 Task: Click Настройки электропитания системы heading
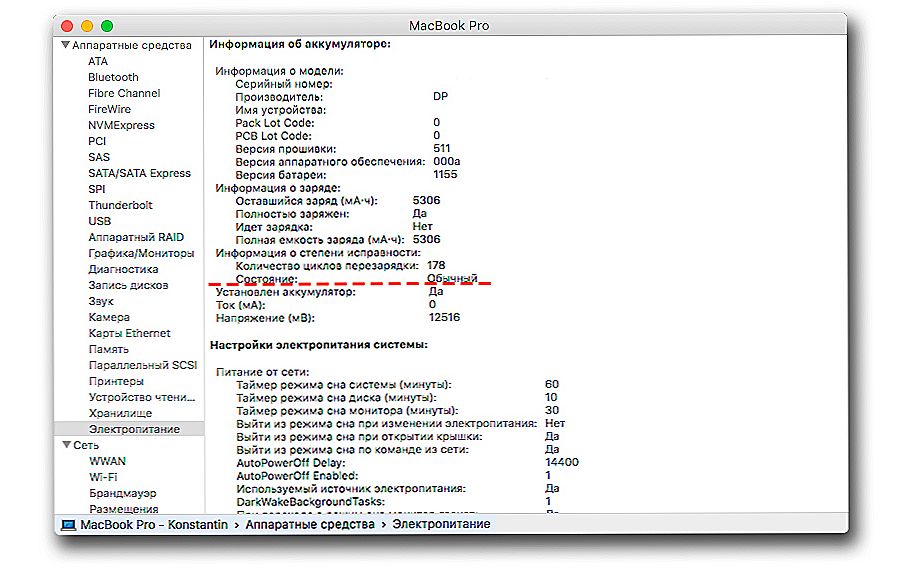(x=319, y=345)
